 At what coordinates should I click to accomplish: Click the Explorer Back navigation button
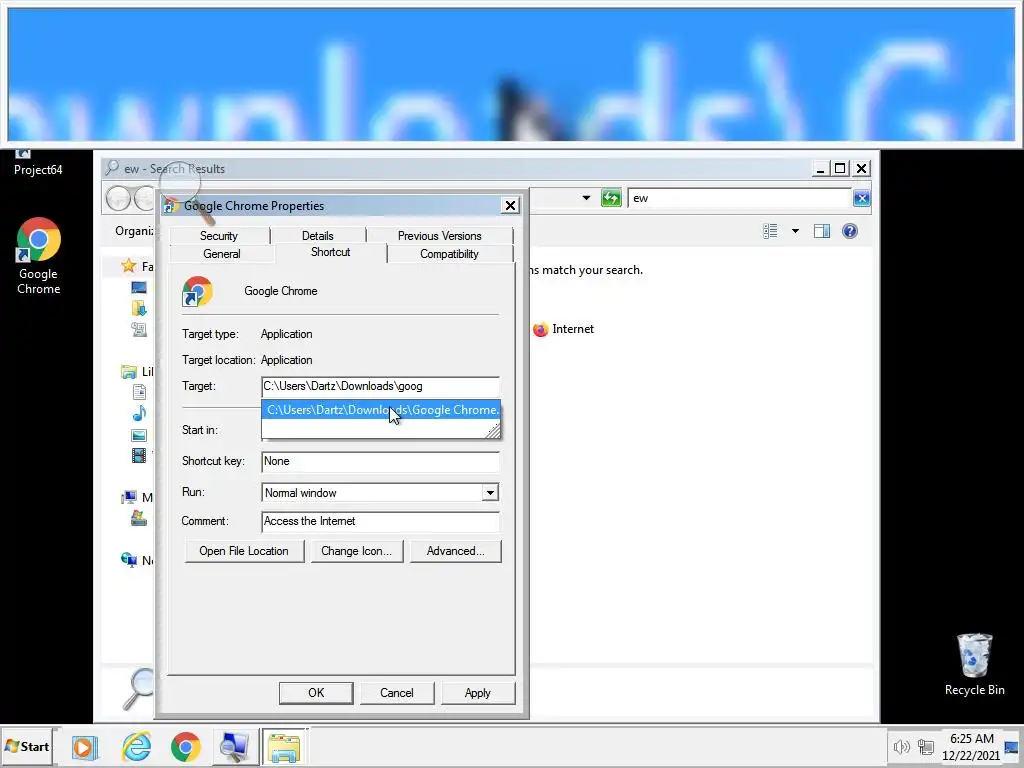point(118,199)
